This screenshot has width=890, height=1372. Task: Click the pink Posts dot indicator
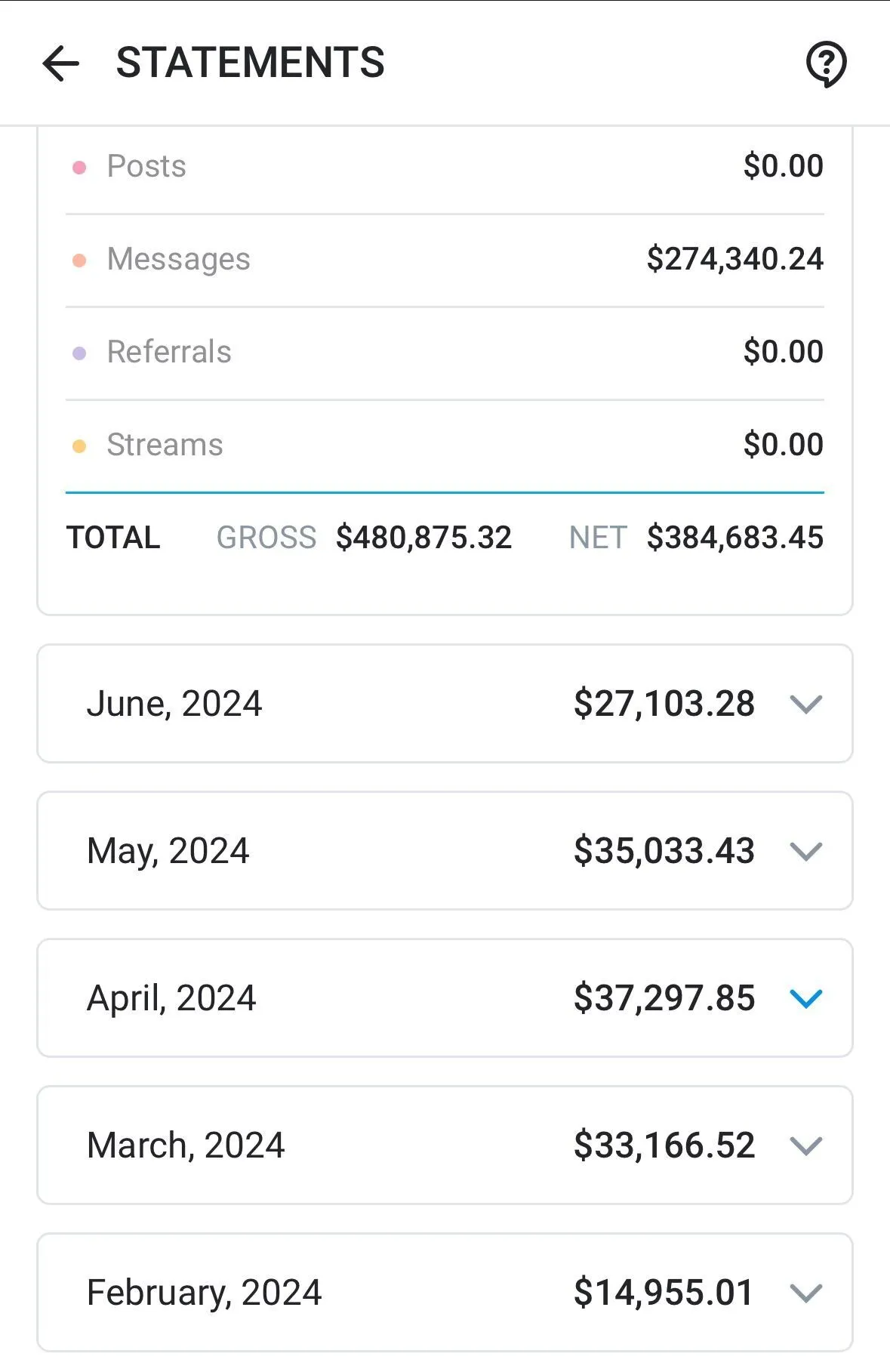coord(79,167)
